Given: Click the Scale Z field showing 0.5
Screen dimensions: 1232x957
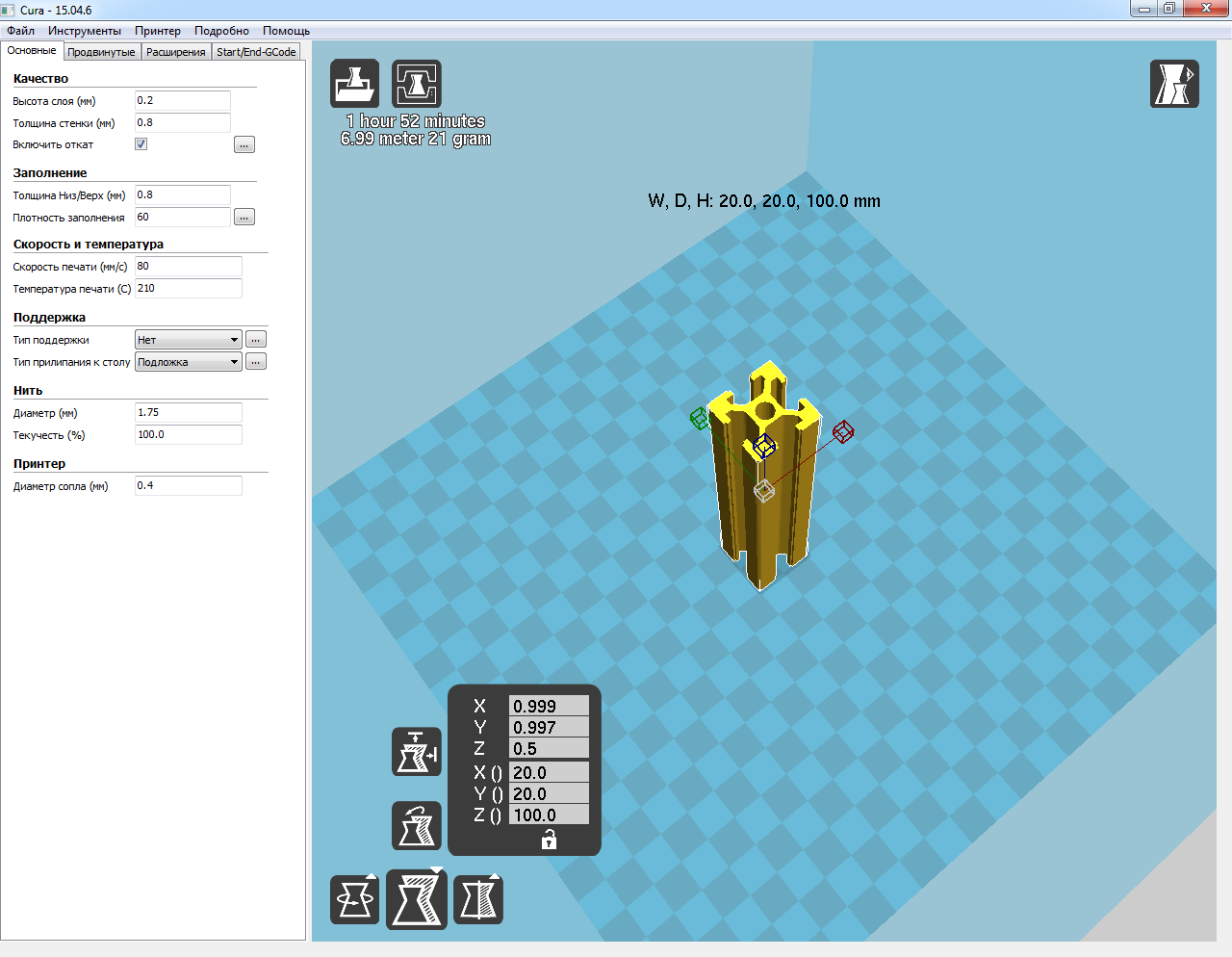Looking at the screenshot, I should 549,748.
